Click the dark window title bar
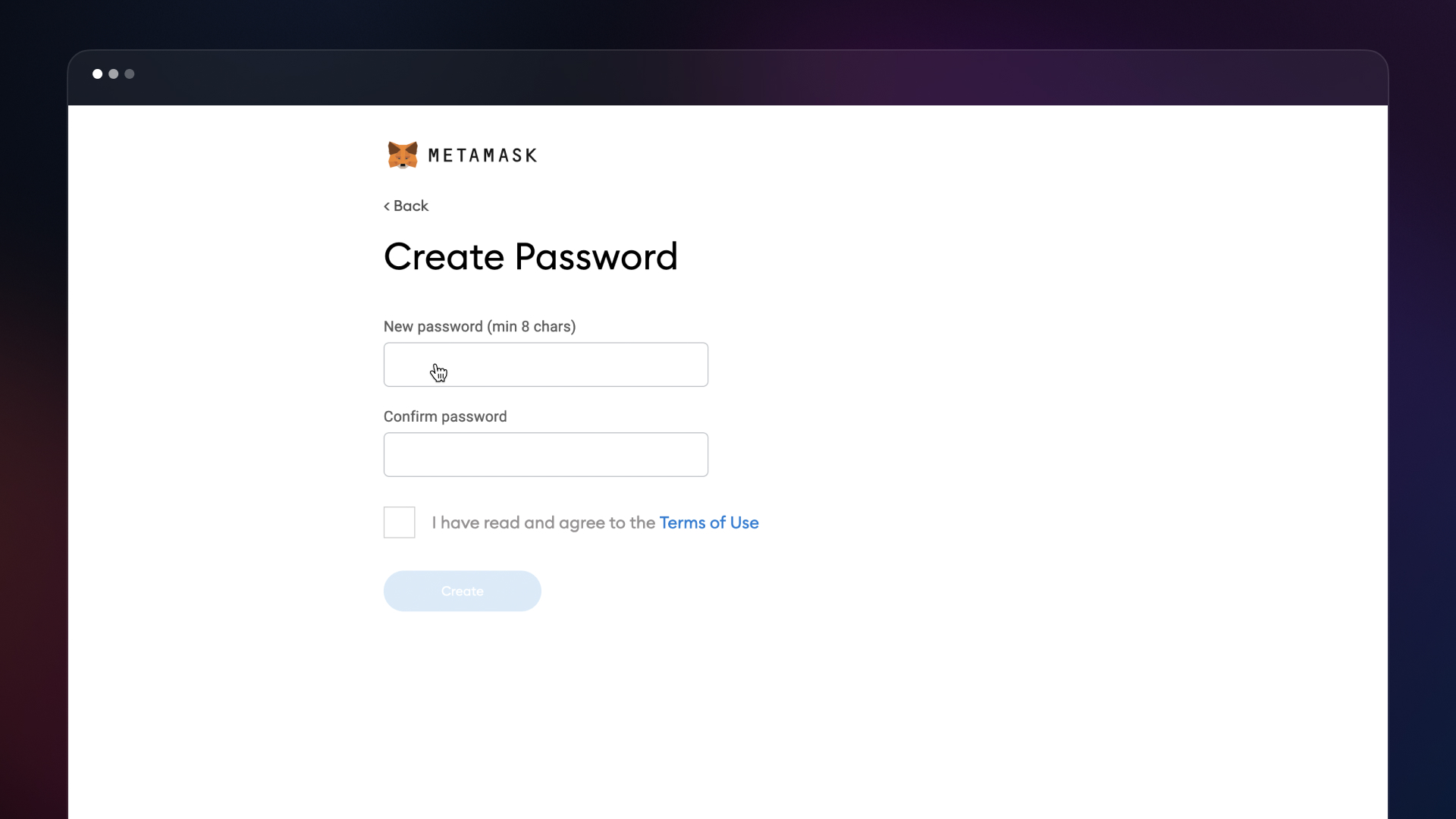 pyautogui.click(x=728, y=77)
